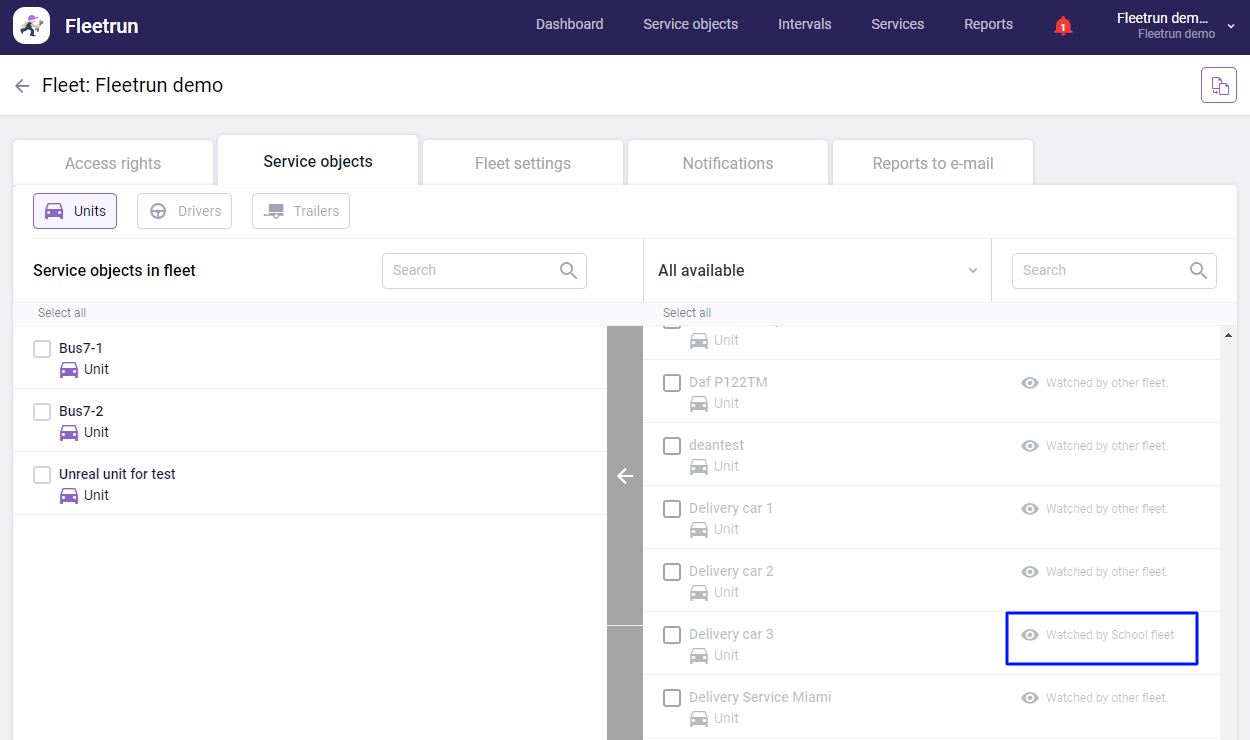1250x740 pixels.
Task: Click the eye icon beside Delivery car 3
Action: pyautogui.click(x=1029, y=634)
